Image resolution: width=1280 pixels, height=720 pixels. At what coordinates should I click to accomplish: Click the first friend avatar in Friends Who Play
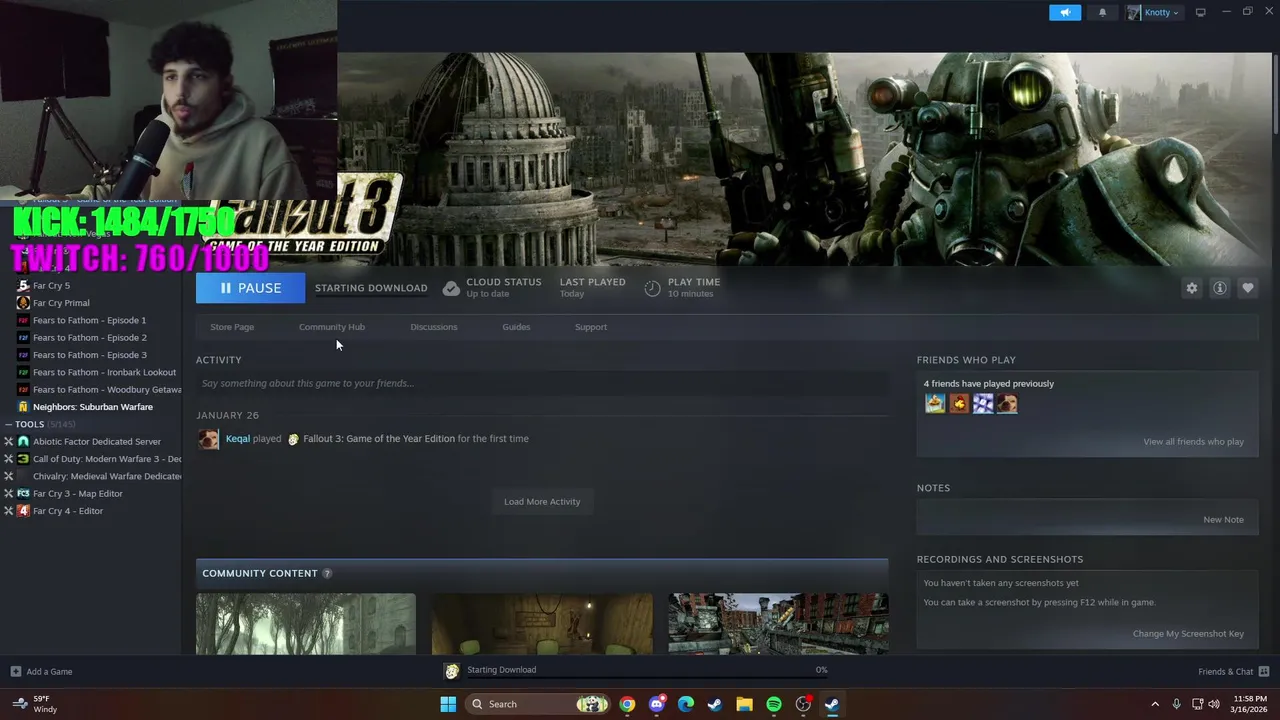point(935,403)
